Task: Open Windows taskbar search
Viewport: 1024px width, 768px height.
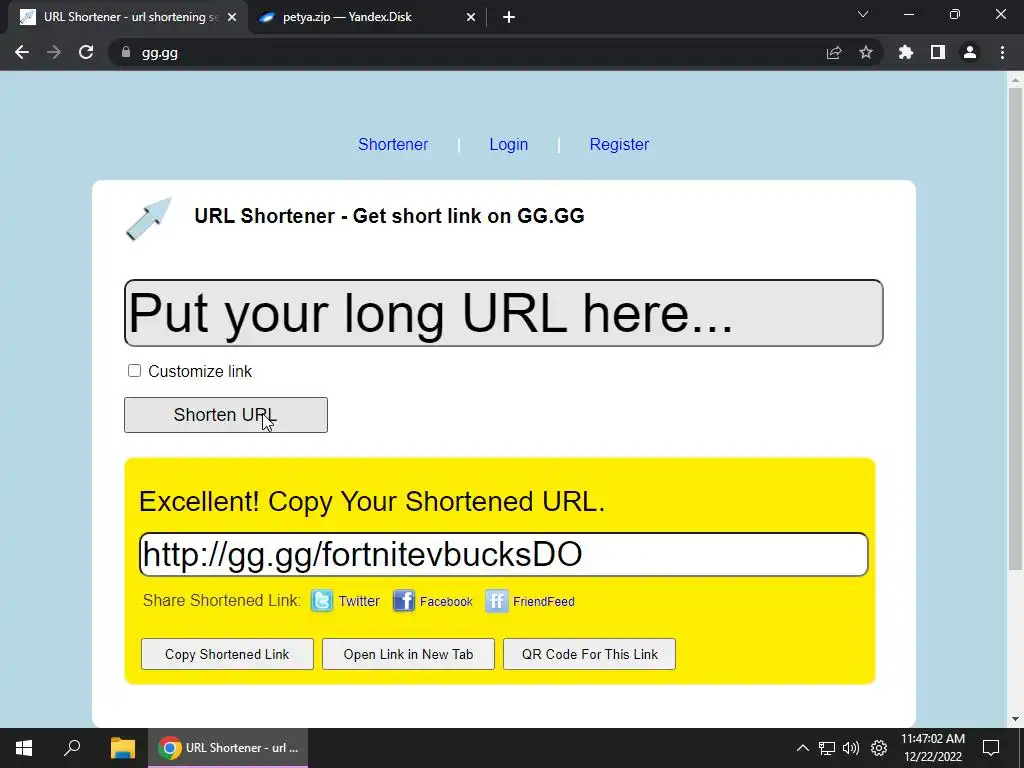Action: 72,748
